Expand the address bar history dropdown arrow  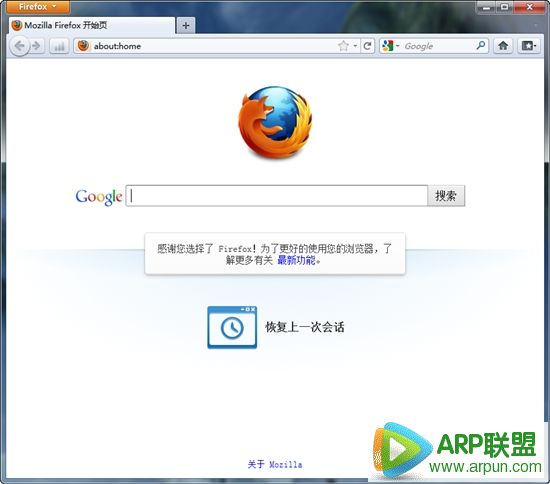tap(355, 46)
